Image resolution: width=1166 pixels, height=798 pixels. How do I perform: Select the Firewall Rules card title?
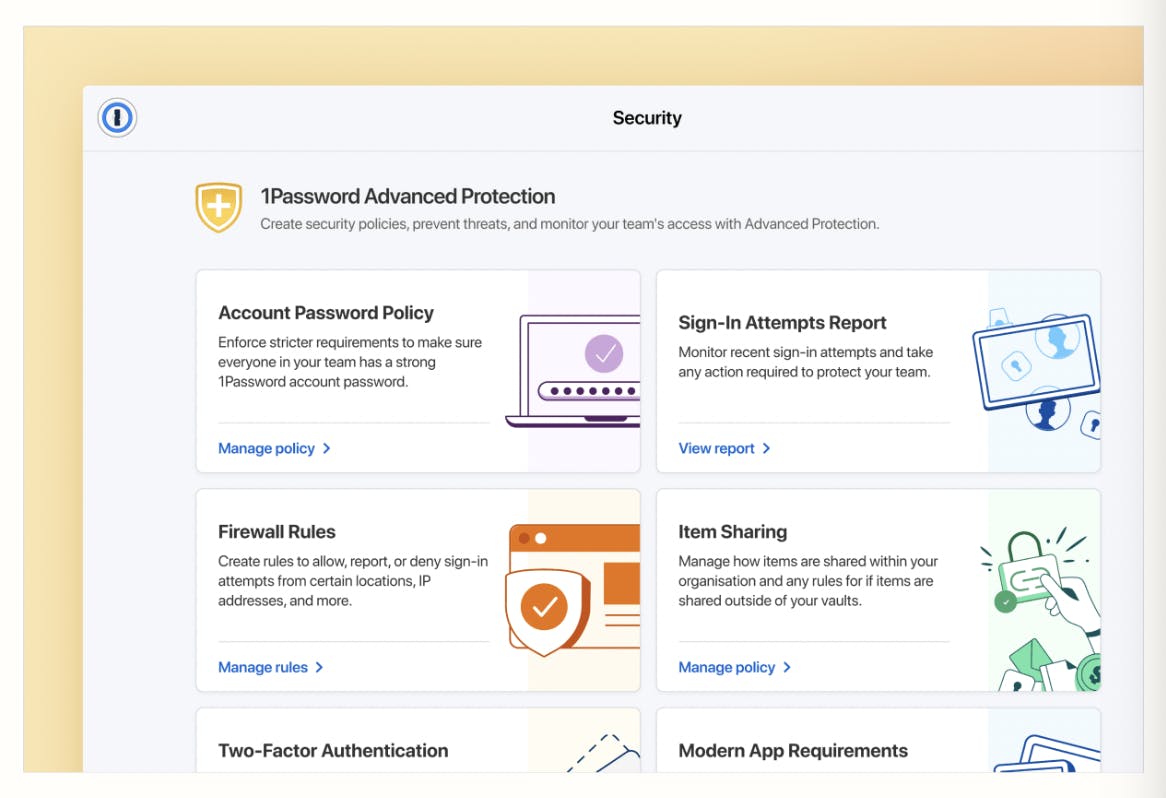coord(277,532)
